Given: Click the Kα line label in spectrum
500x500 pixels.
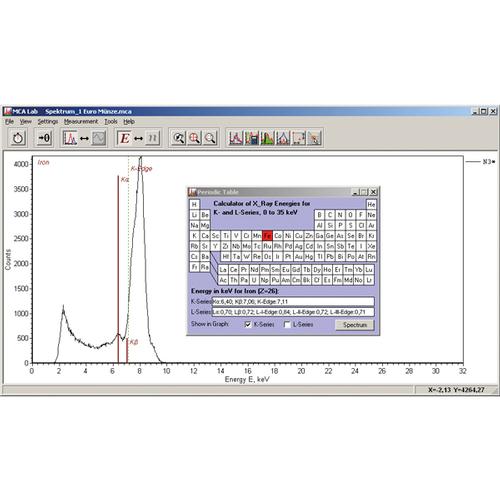Looking at the screenshot, I should pos(125,180).
